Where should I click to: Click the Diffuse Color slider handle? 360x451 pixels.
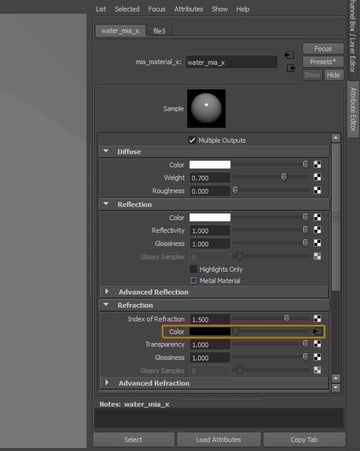[x=305, y=164]
